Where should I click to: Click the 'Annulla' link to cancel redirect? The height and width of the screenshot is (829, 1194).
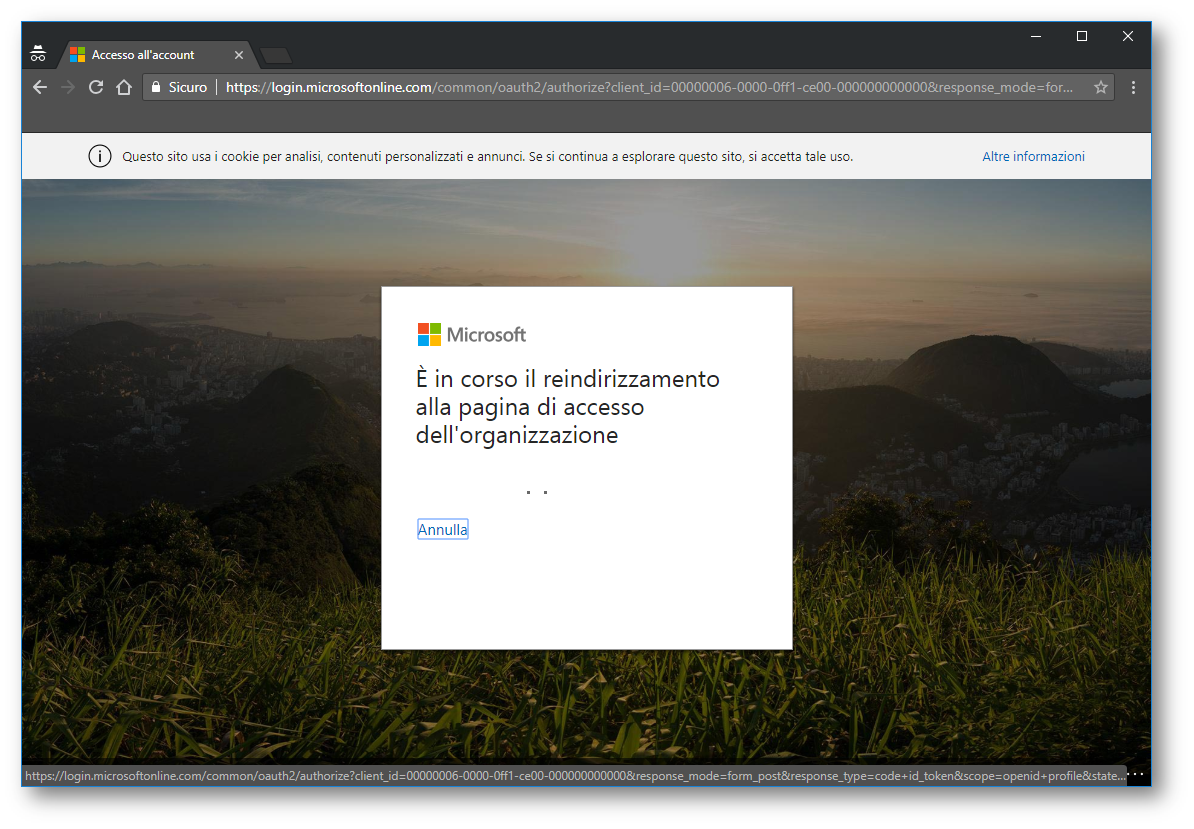coord(442,530)
